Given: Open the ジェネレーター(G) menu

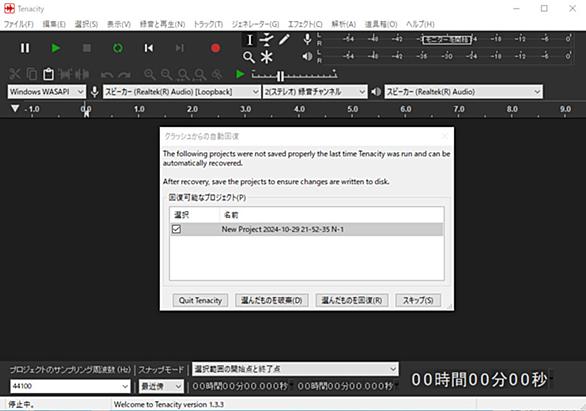Looking at the screenshot, I should [x=255, y=24].
